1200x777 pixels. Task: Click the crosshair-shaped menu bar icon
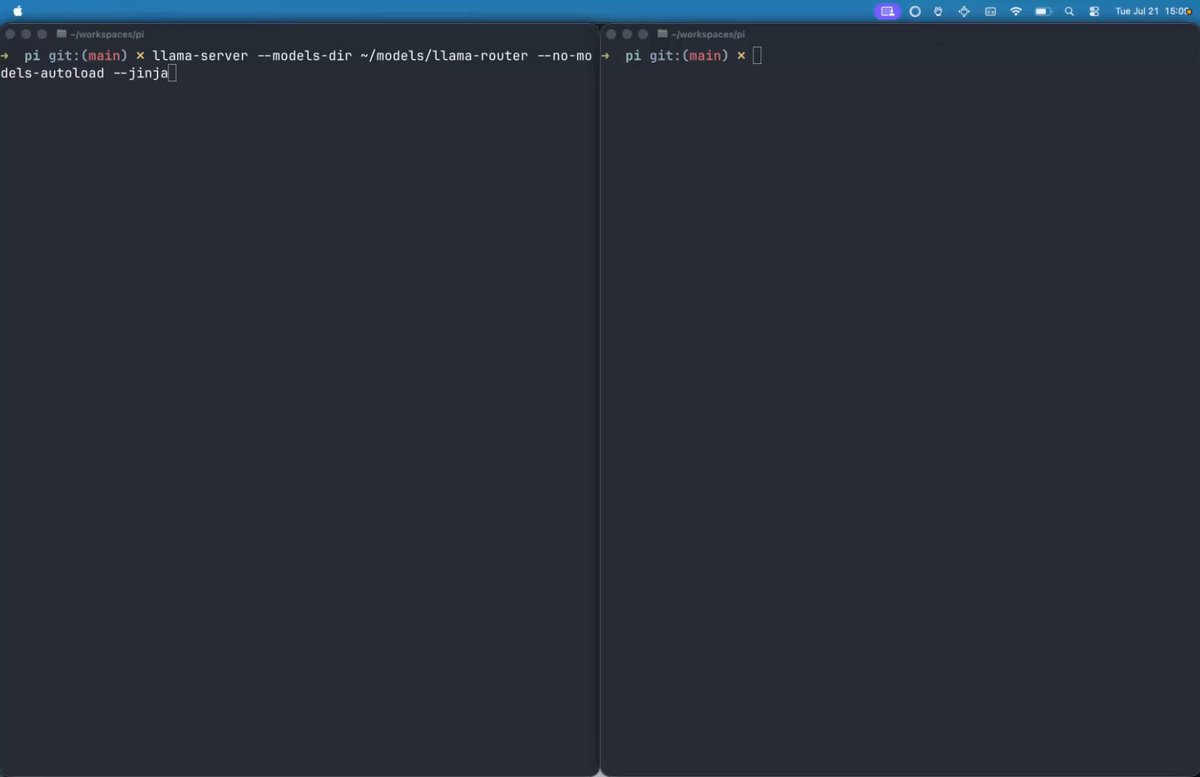(x=964, y=11)
